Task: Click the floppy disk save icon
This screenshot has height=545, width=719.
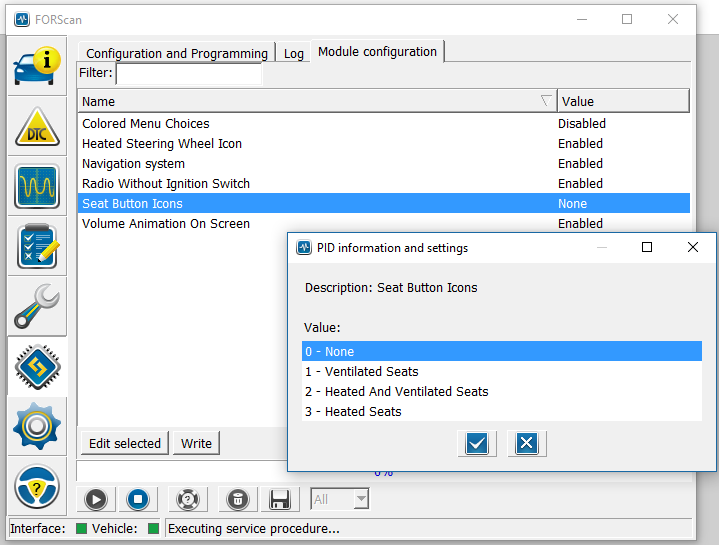Action: (x=280, y=499)
